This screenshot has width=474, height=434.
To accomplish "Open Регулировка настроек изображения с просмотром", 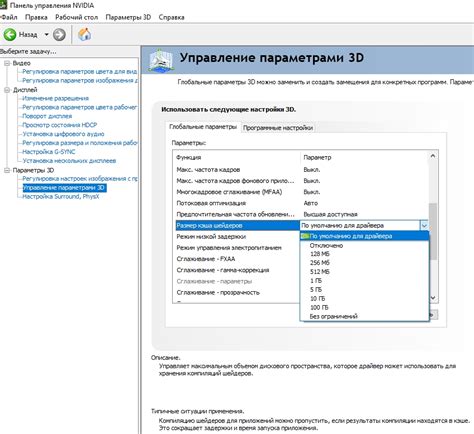I will point(80,179).
